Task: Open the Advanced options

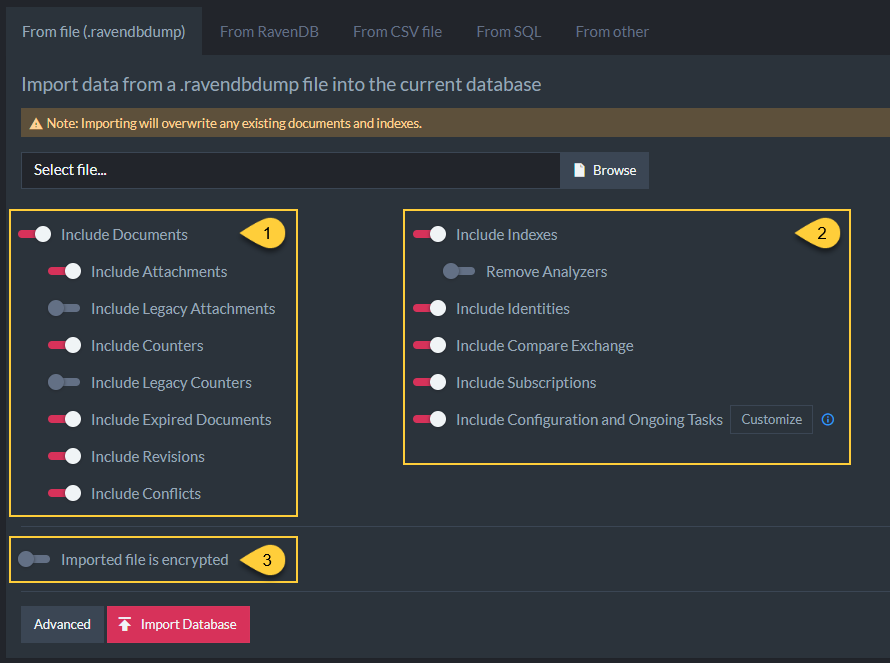Action: [x=62, y=624]
